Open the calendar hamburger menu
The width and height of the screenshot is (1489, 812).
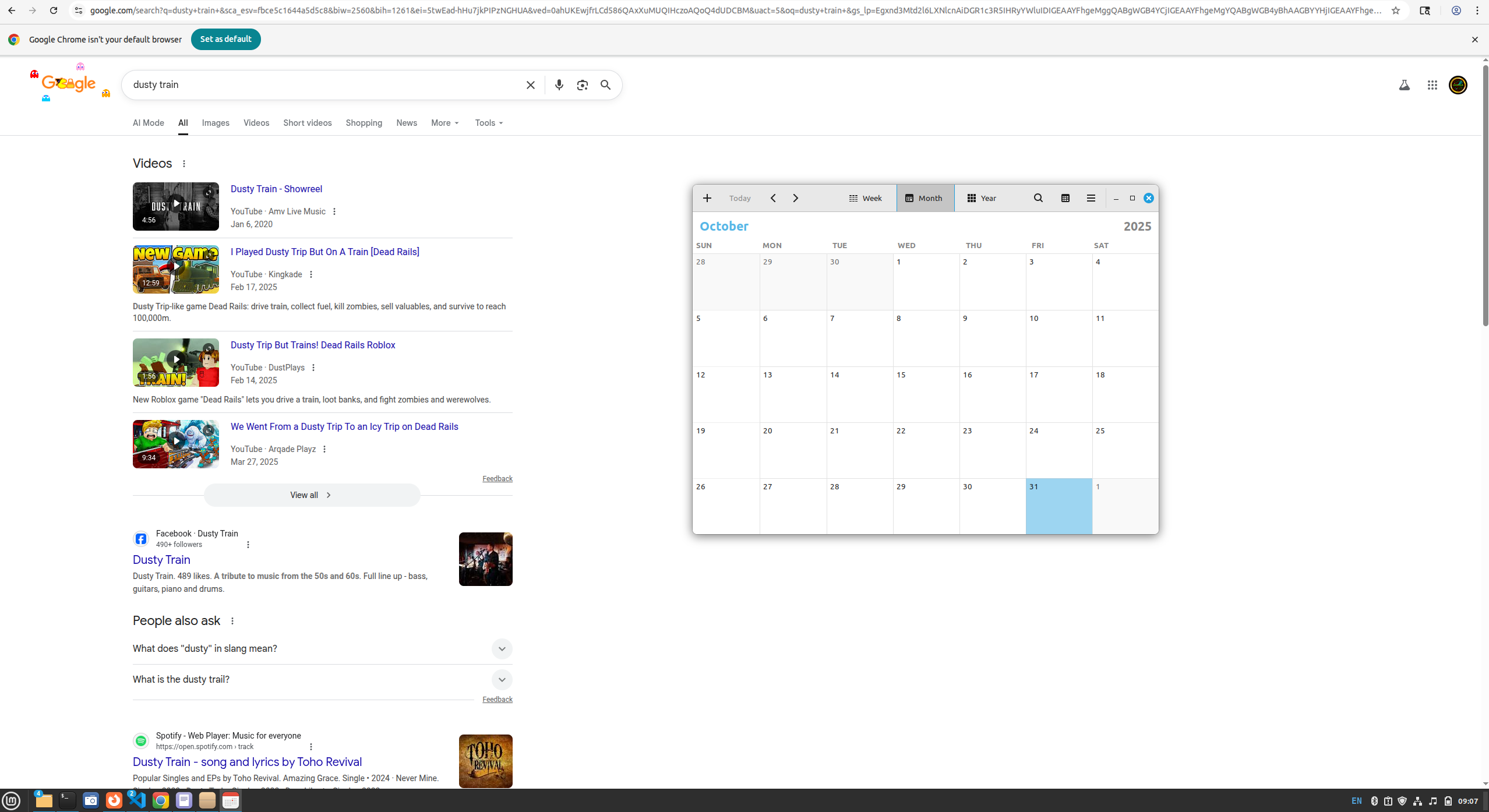[x=1091, y=198]
